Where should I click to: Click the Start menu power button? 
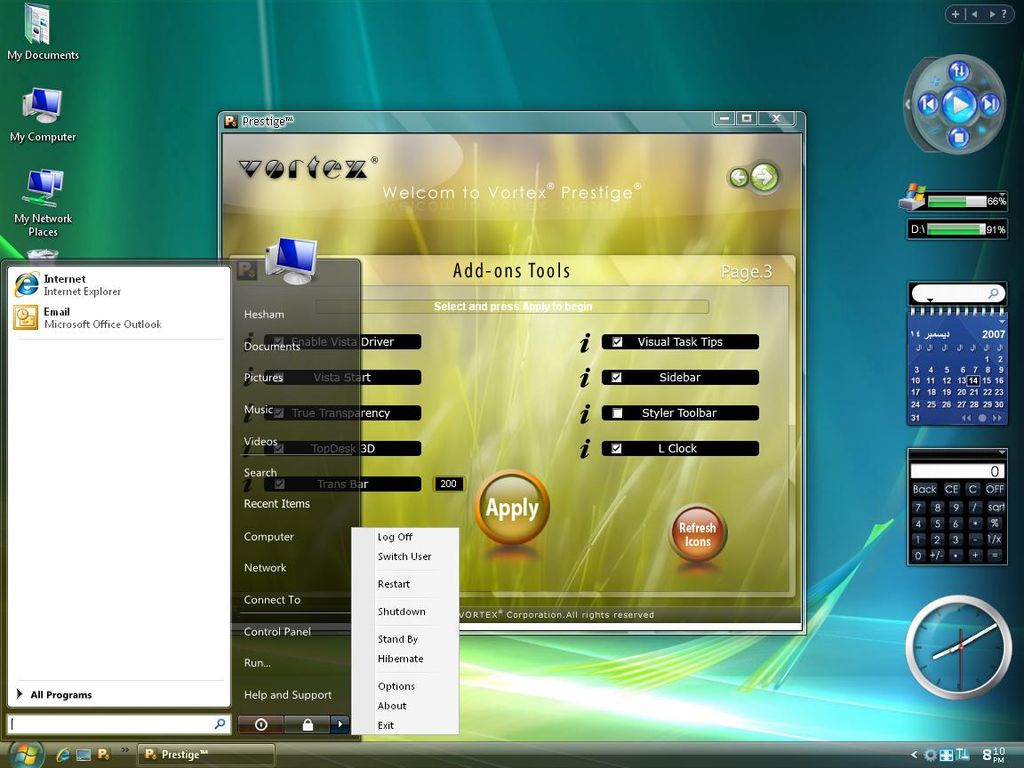click(x=261, y=724)
